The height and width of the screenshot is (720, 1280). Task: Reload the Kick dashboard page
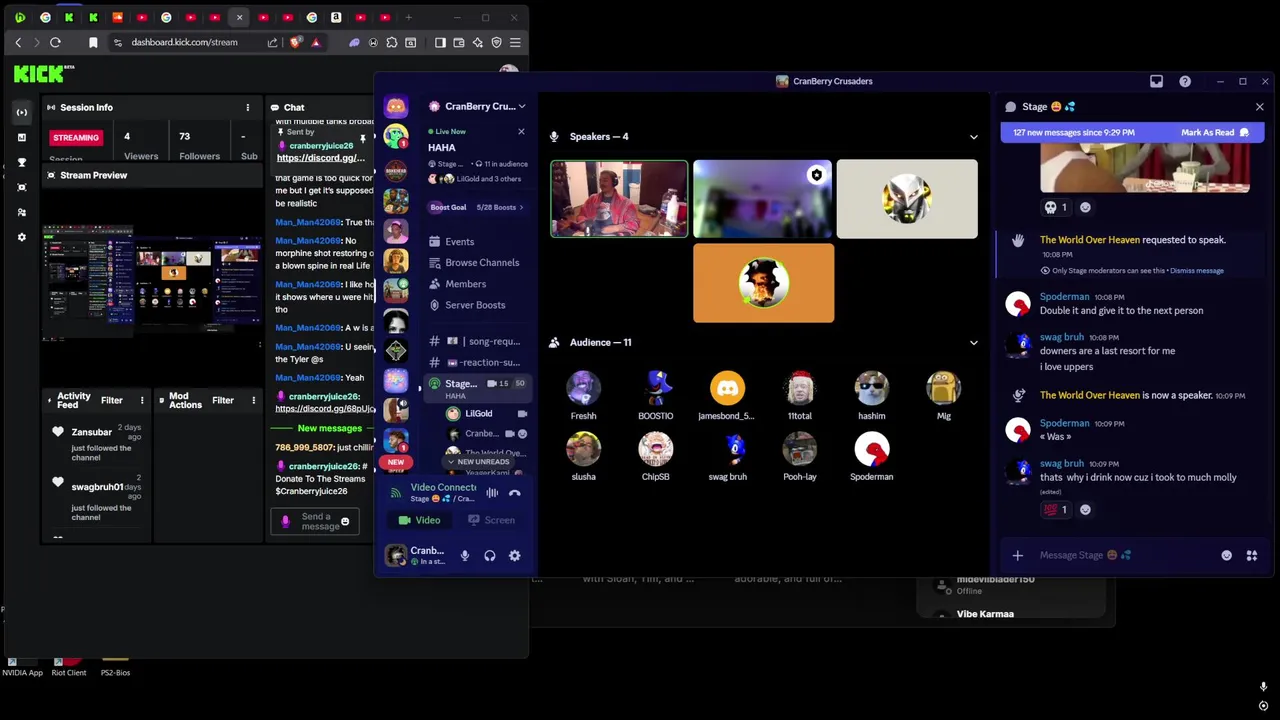55,43
